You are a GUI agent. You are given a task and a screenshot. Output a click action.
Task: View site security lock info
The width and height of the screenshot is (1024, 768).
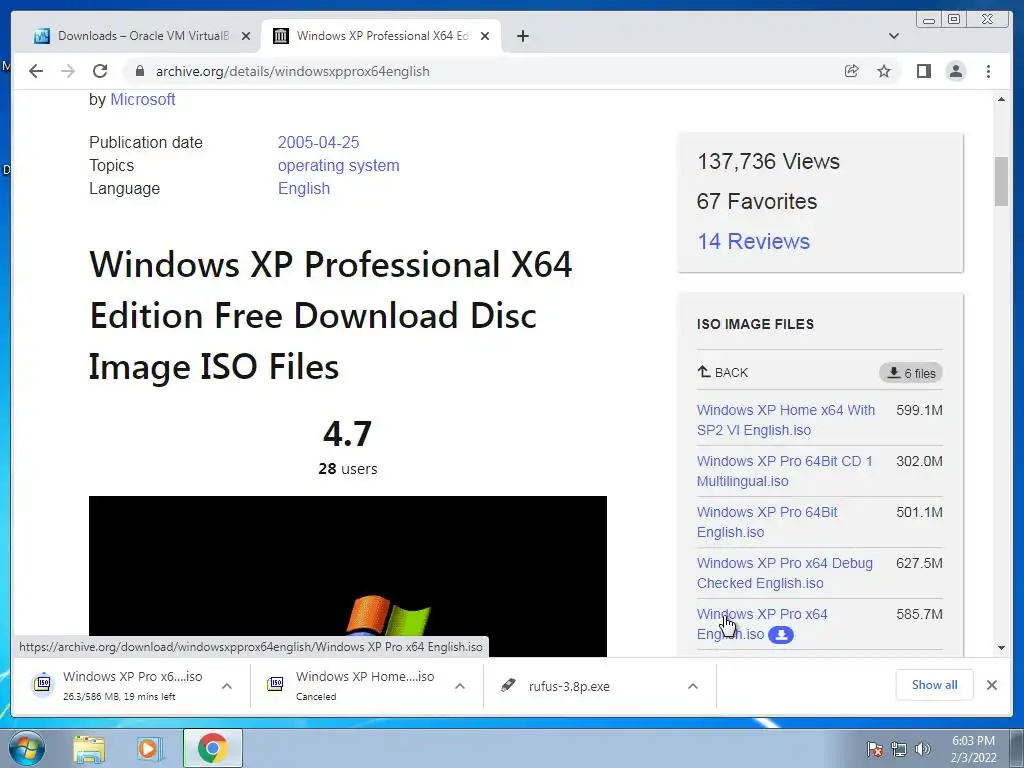pyautogui.click(x=139, y=71)
